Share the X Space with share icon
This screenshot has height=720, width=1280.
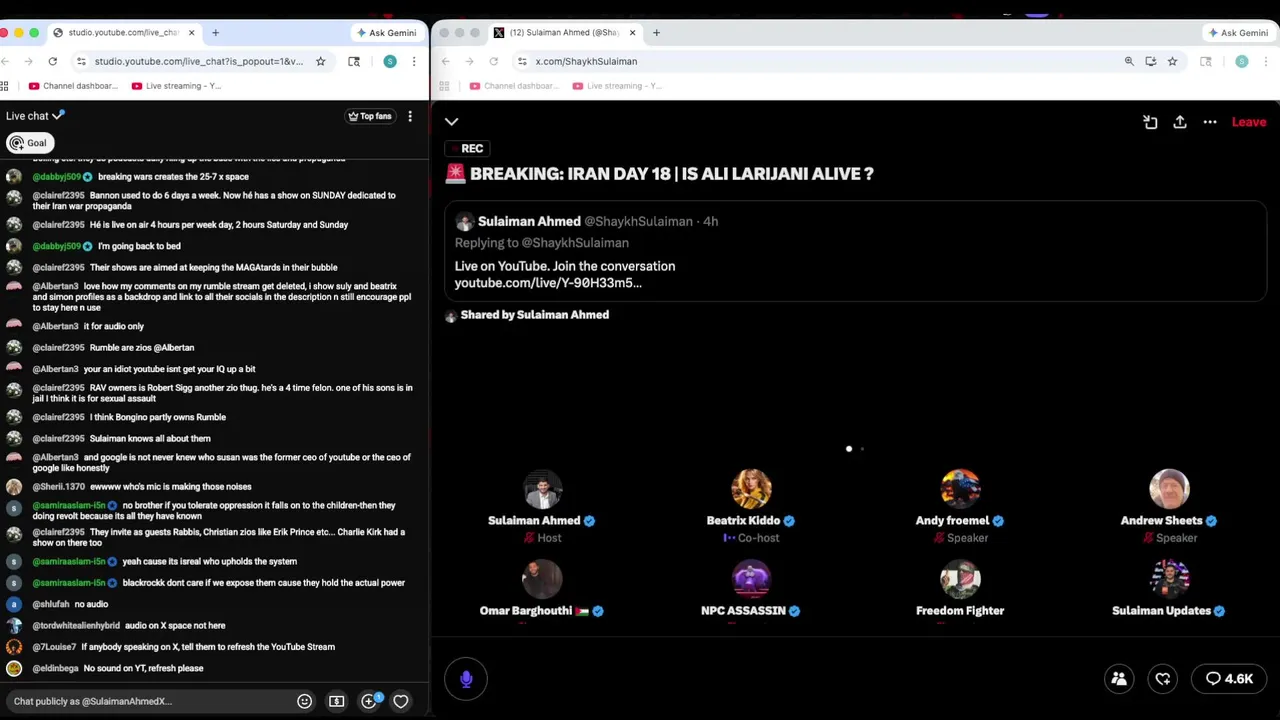point(1180,122)
